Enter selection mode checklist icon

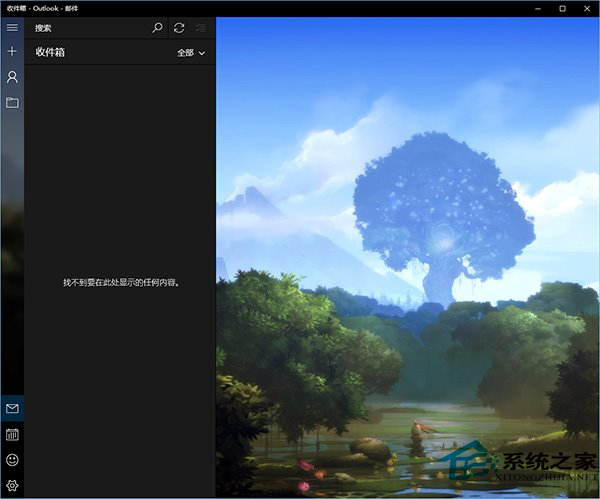coord(201,28)
